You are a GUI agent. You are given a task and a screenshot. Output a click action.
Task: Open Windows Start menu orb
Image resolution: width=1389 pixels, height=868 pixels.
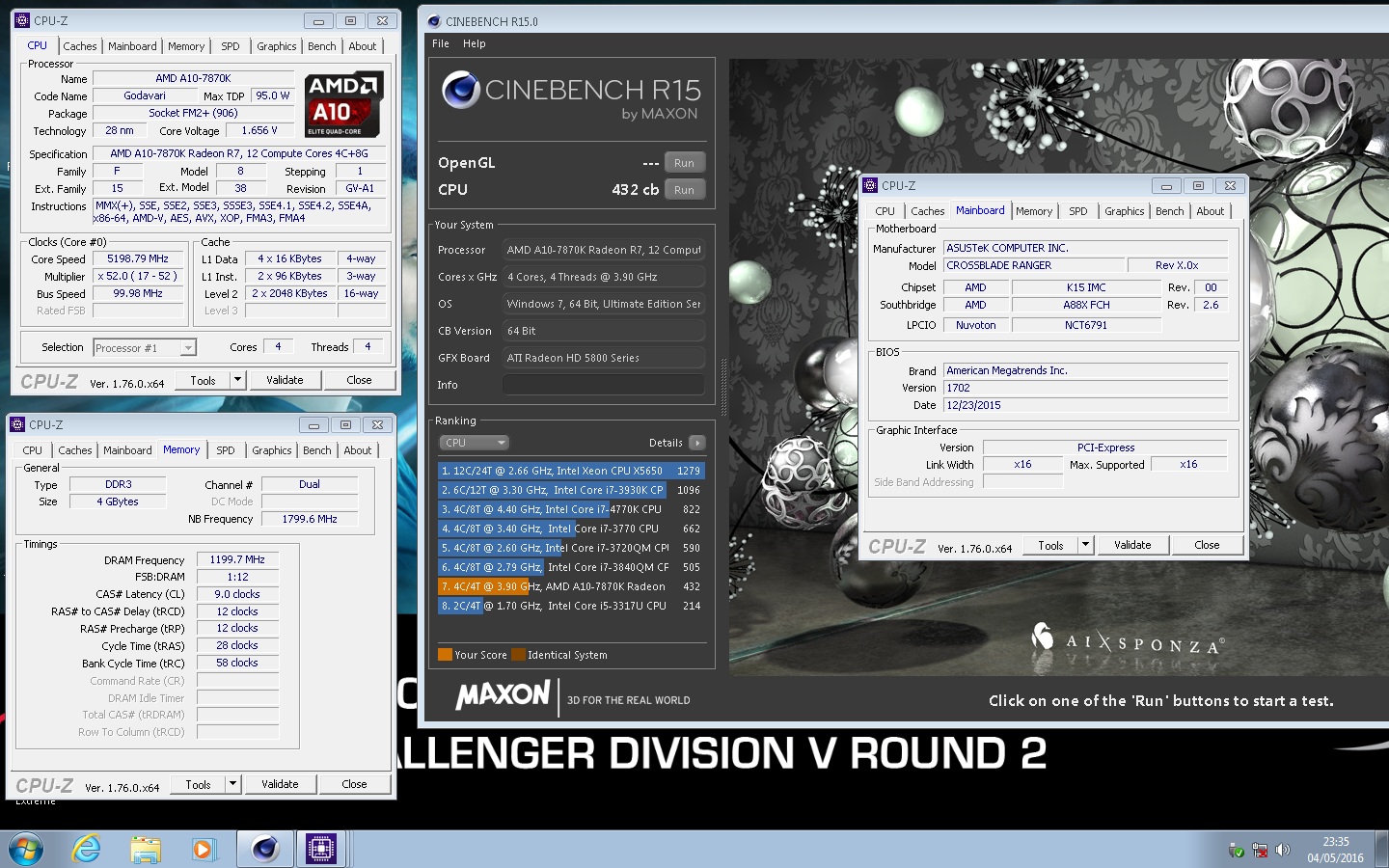point(26,849)
